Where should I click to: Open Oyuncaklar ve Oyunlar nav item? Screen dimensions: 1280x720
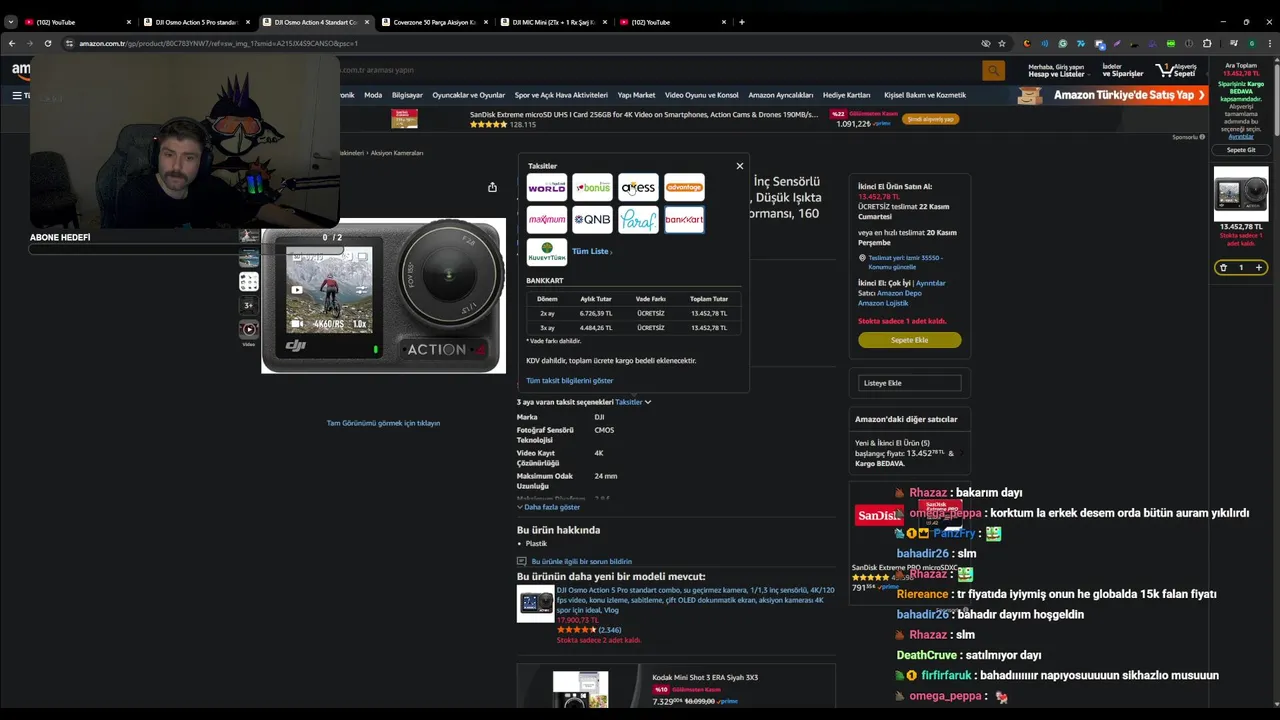[469, 95]
